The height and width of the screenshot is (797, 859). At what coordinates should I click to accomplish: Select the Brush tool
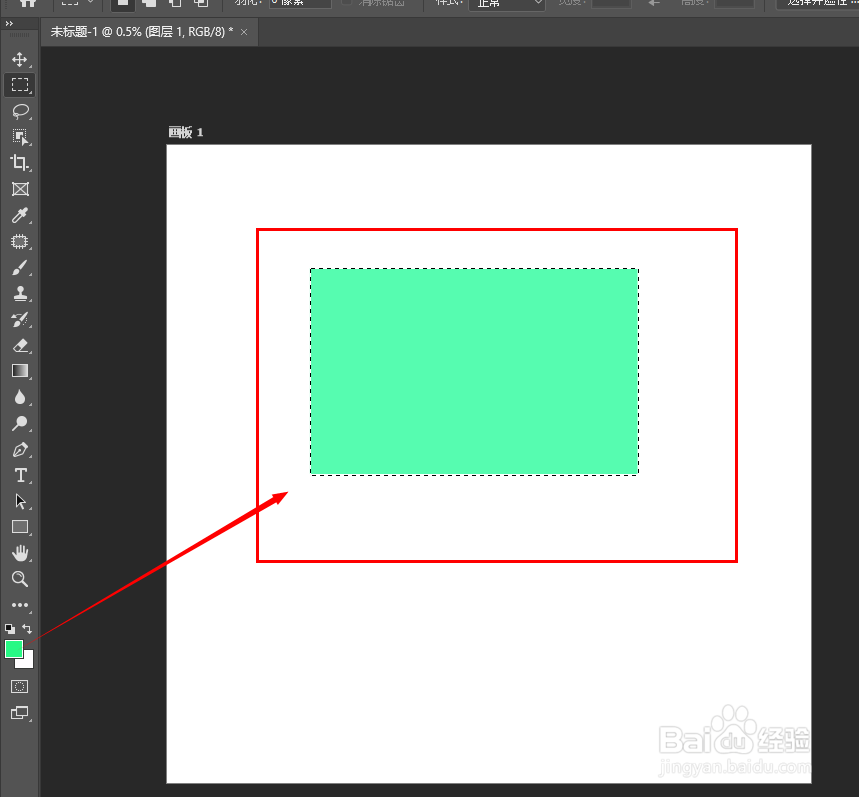(x=20, y=268)
